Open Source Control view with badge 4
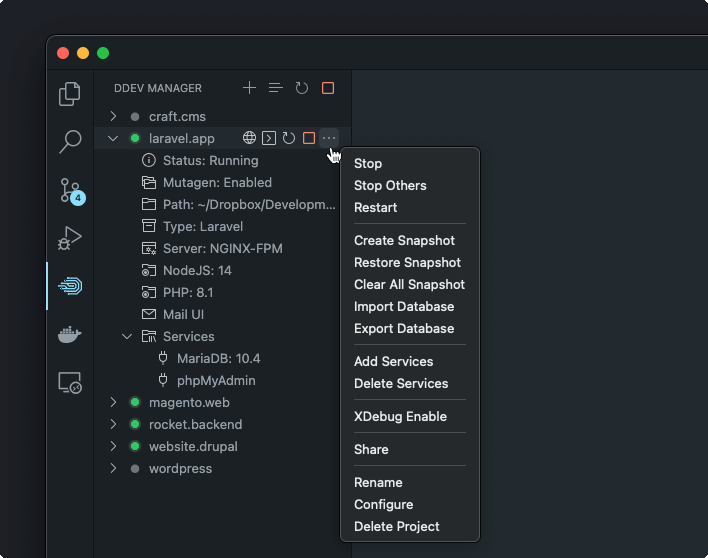708x558 pixels. click(71, 191)
